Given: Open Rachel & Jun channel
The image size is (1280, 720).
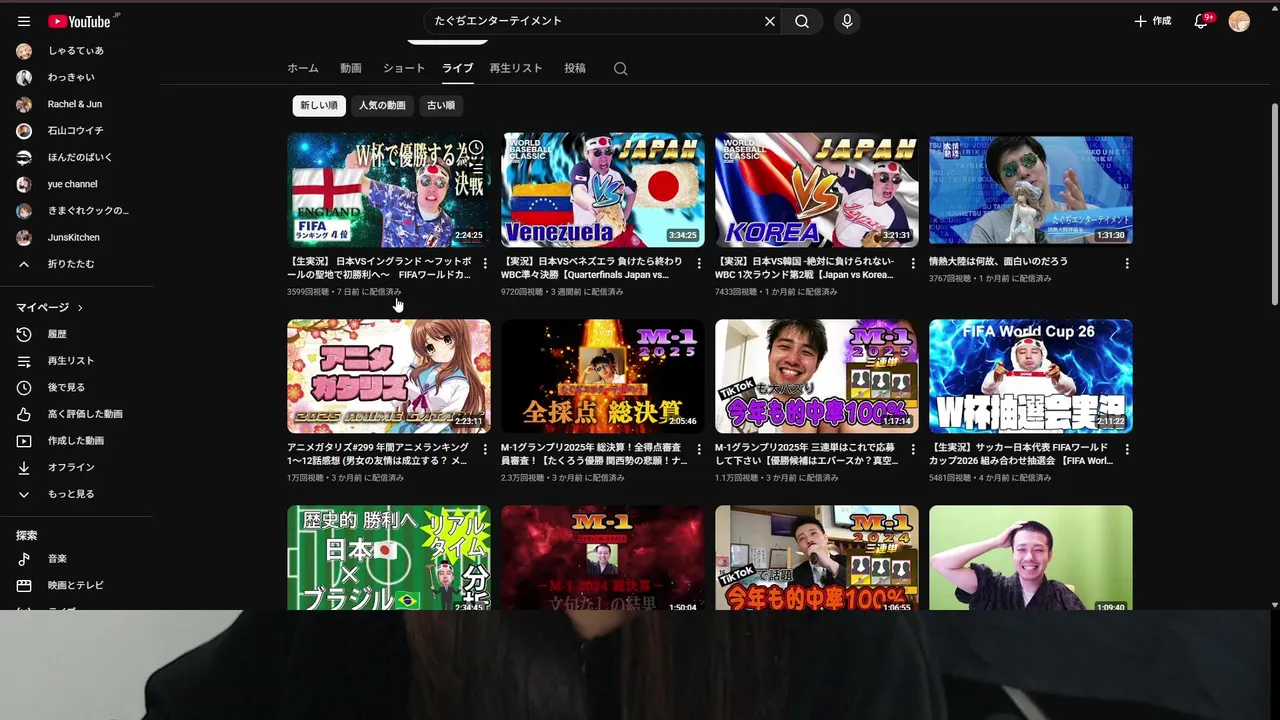Looking at the screenshot, I should coord(76,104).
